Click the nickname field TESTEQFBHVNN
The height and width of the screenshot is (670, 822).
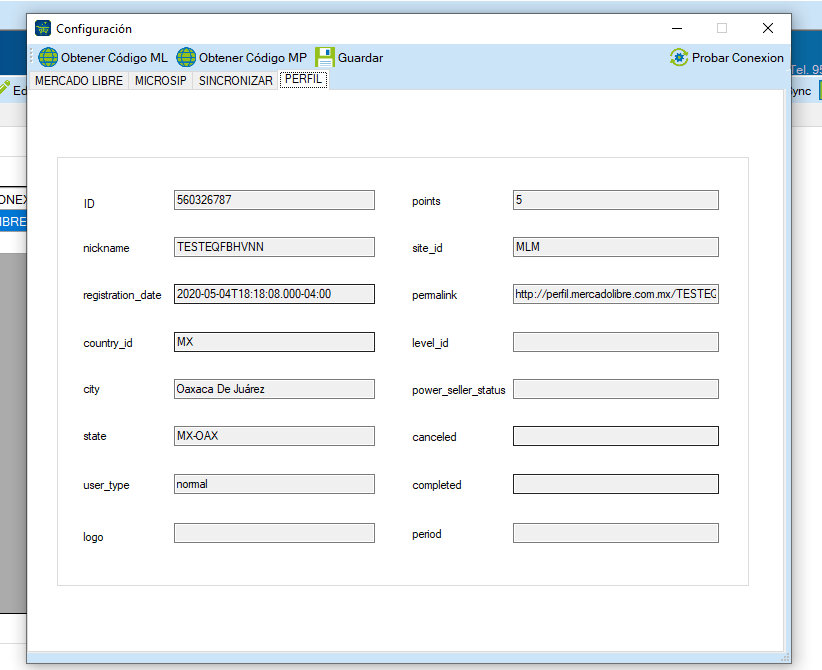274,247
